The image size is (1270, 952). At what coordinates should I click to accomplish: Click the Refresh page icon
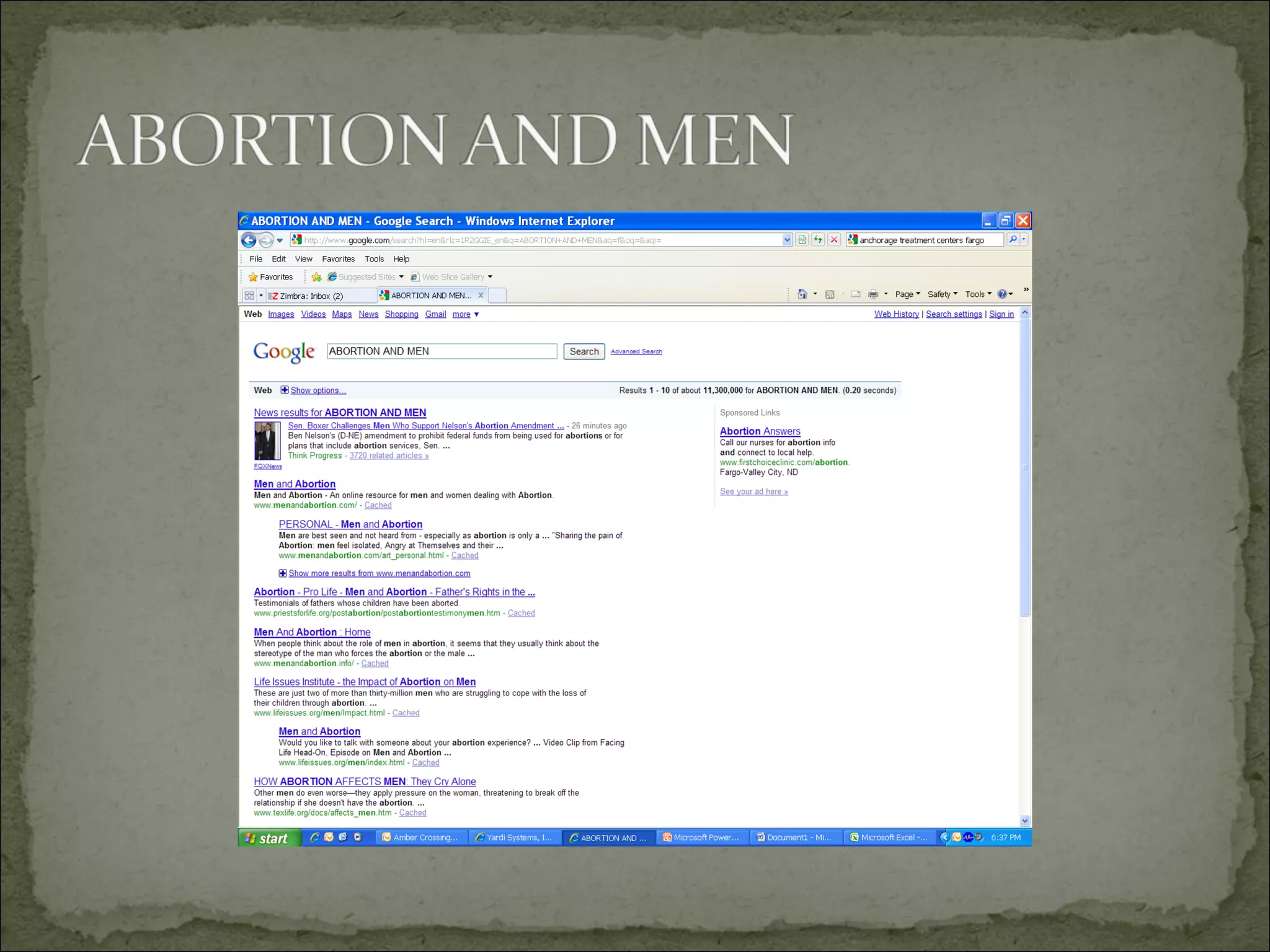[818, 240]
